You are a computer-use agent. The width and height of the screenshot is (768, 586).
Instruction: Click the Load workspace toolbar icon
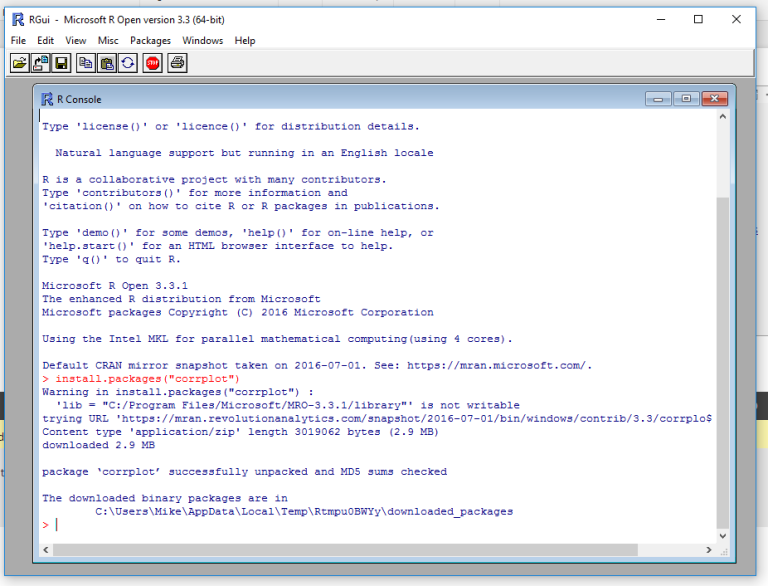41,63
